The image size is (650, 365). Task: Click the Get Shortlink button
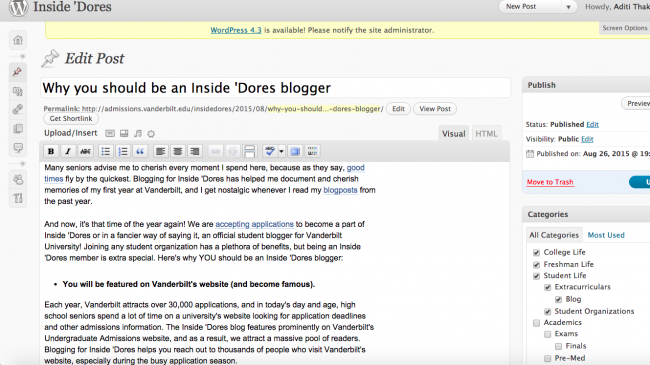coord(71,119)
